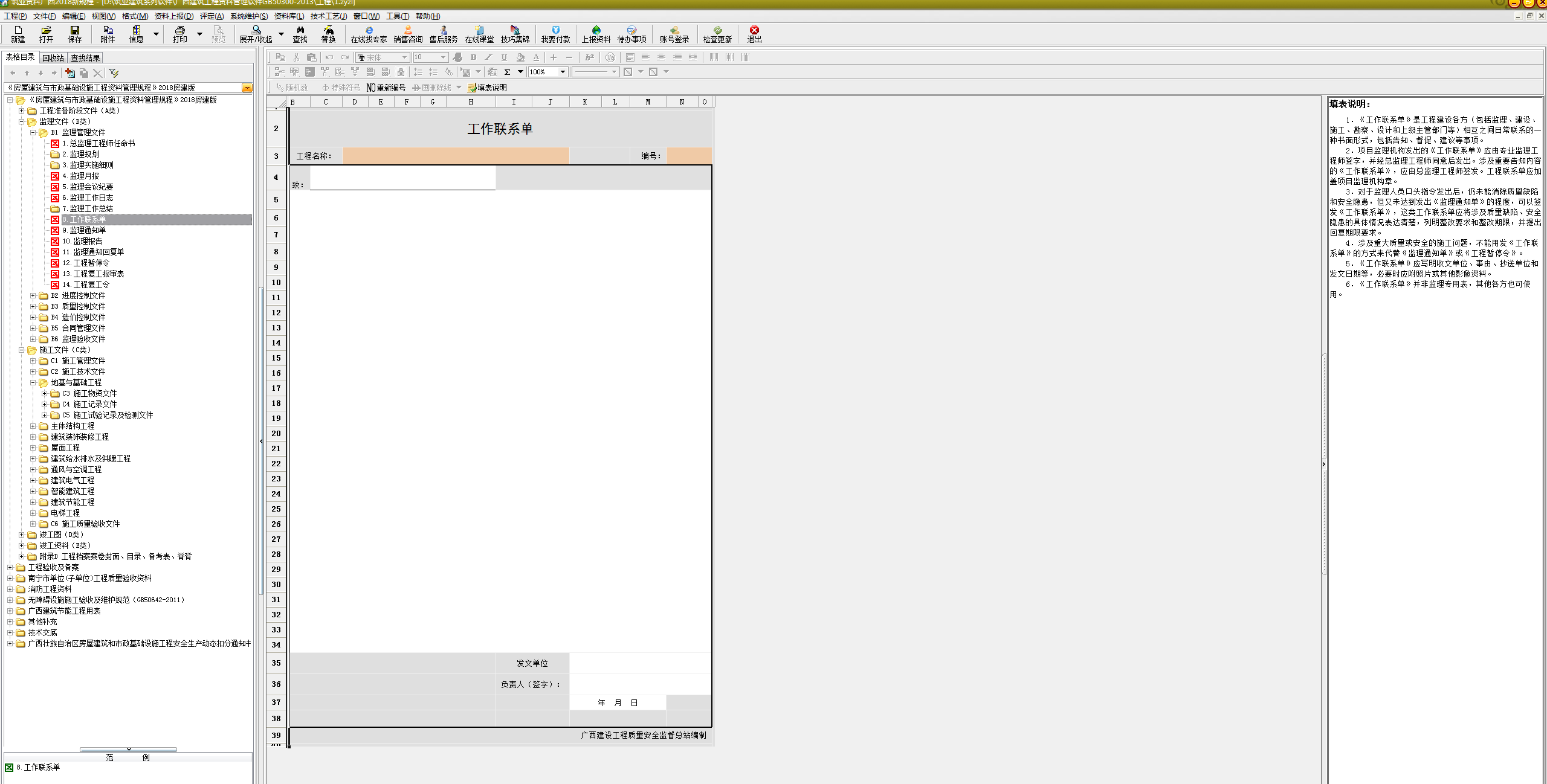Open the dropdown arrow next to 展开/收起
The image size is (1547, 784).
281,34
